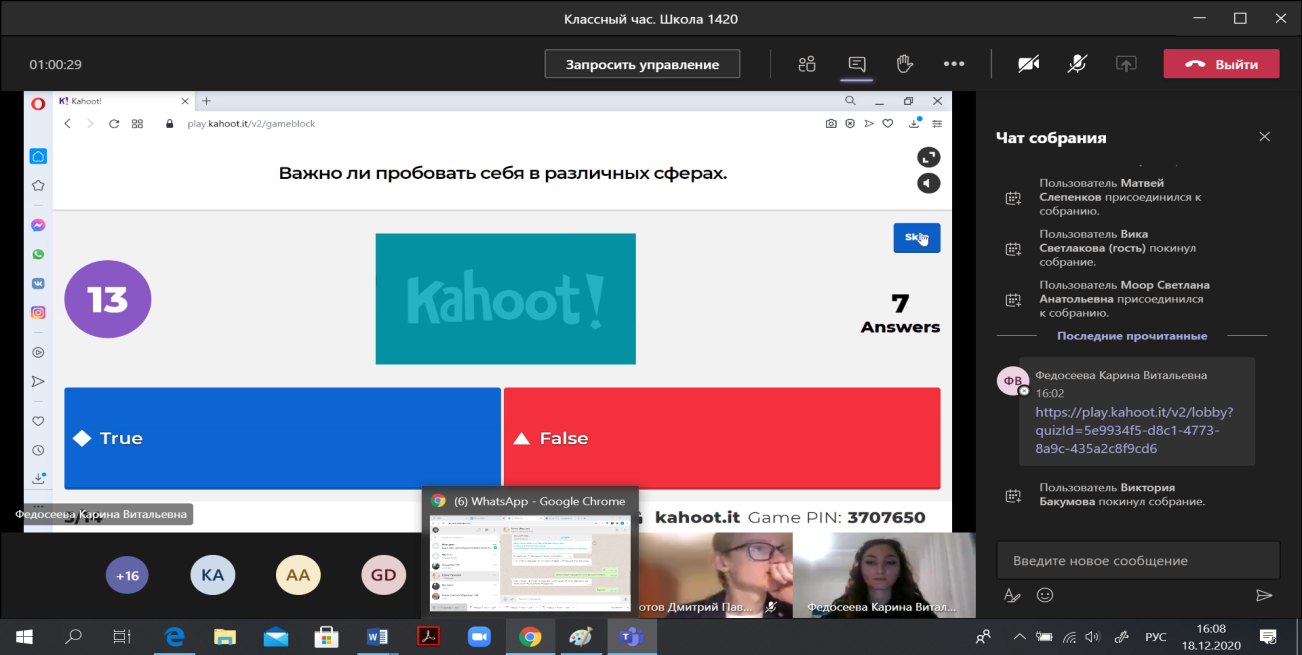This screenshot has height=655, width=1302.
Task: Select the GD participant avatar
Action: (x=383, y=575)
